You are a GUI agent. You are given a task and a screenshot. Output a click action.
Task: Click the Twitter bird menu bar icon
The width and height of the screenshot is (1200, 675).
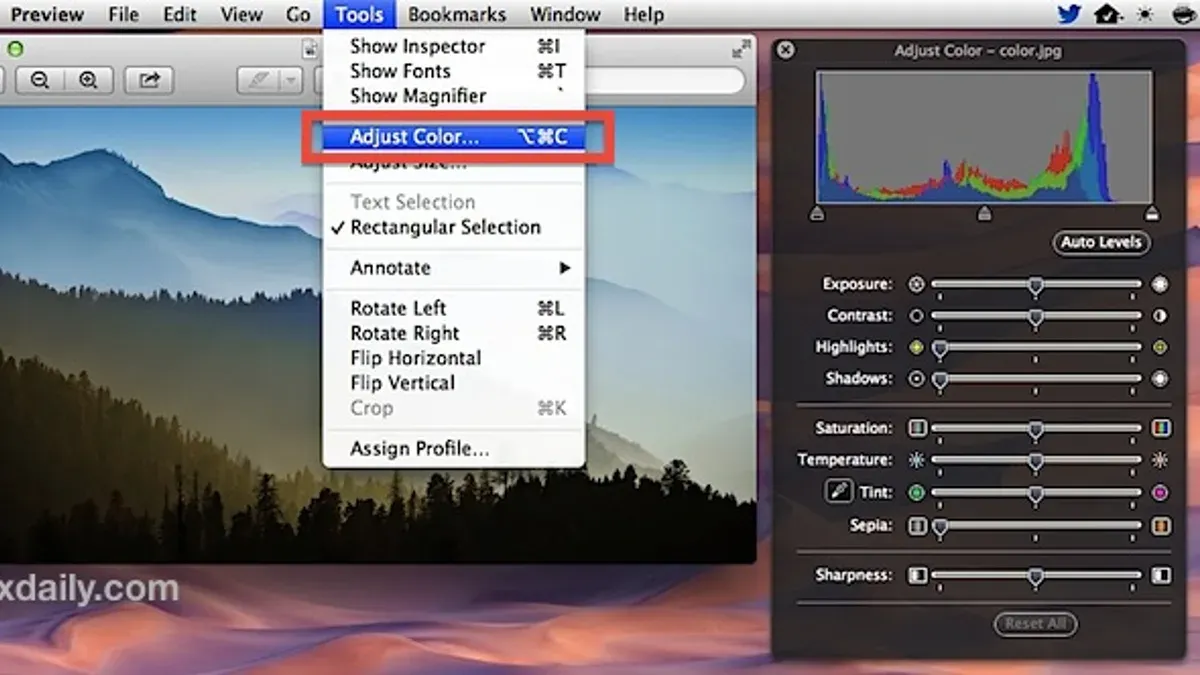(1071, 14)
